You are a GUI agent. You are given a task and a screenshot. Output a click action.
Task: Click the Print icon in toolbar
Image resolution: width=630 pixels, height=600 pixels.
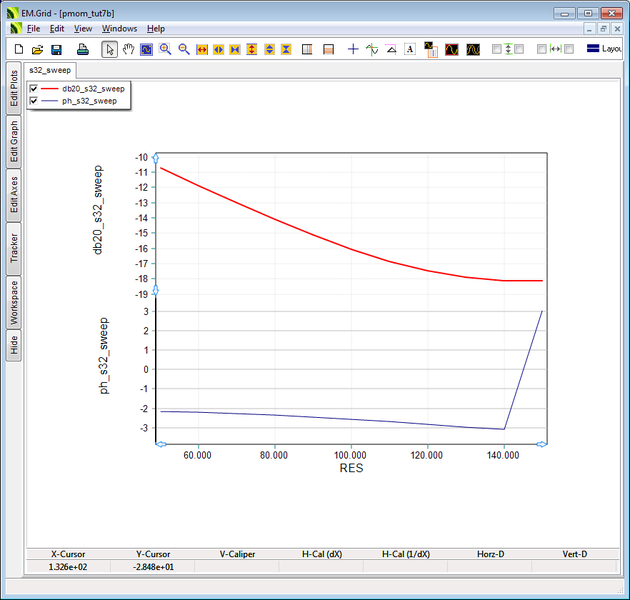pos(84,49)
